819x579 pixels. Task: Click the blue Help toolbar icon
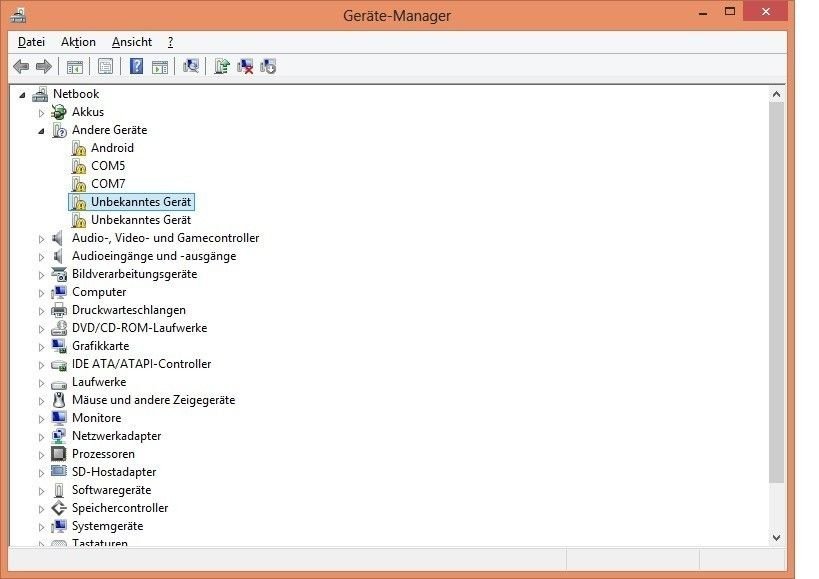tap(136, 66)
